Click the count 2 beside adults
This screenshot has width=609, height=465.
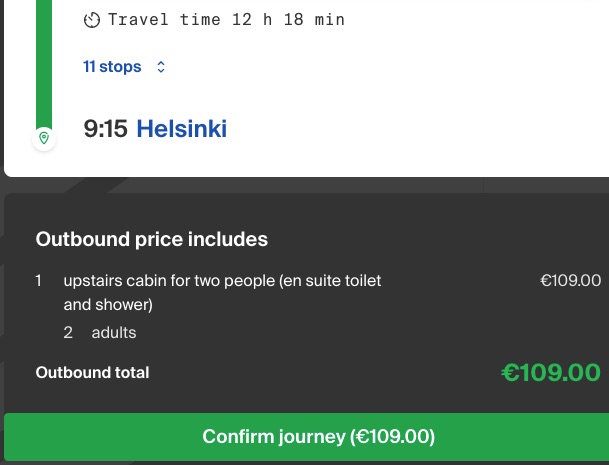click(x=68, y=333)
